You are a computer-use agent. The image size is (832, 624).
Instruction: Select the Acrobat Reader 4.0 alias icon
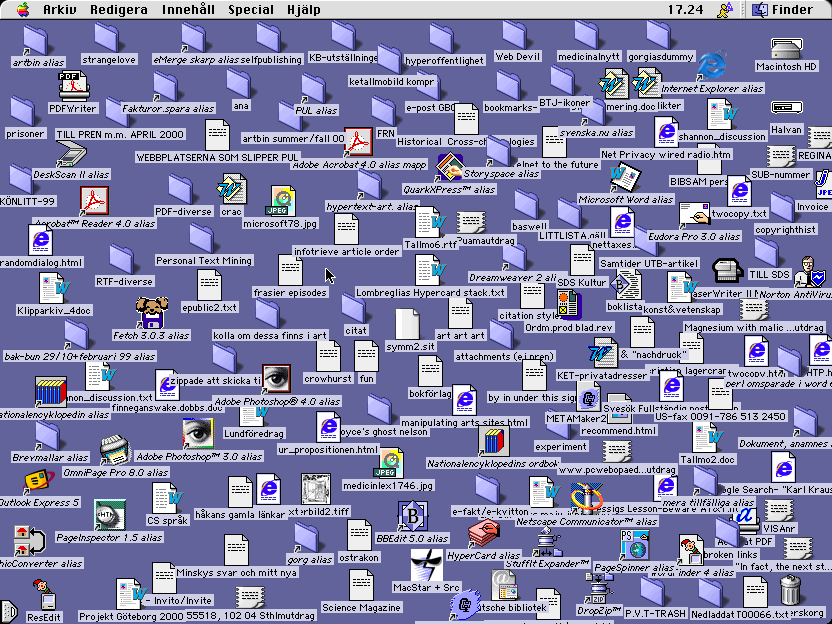point(94,201)
